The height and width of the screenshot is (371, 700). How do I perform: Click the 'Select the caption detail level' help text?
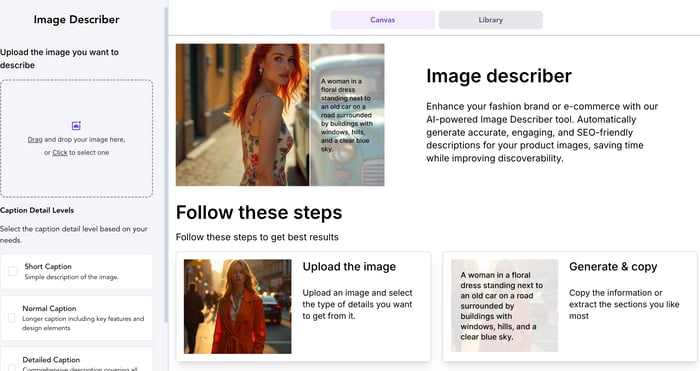(74, 234)
